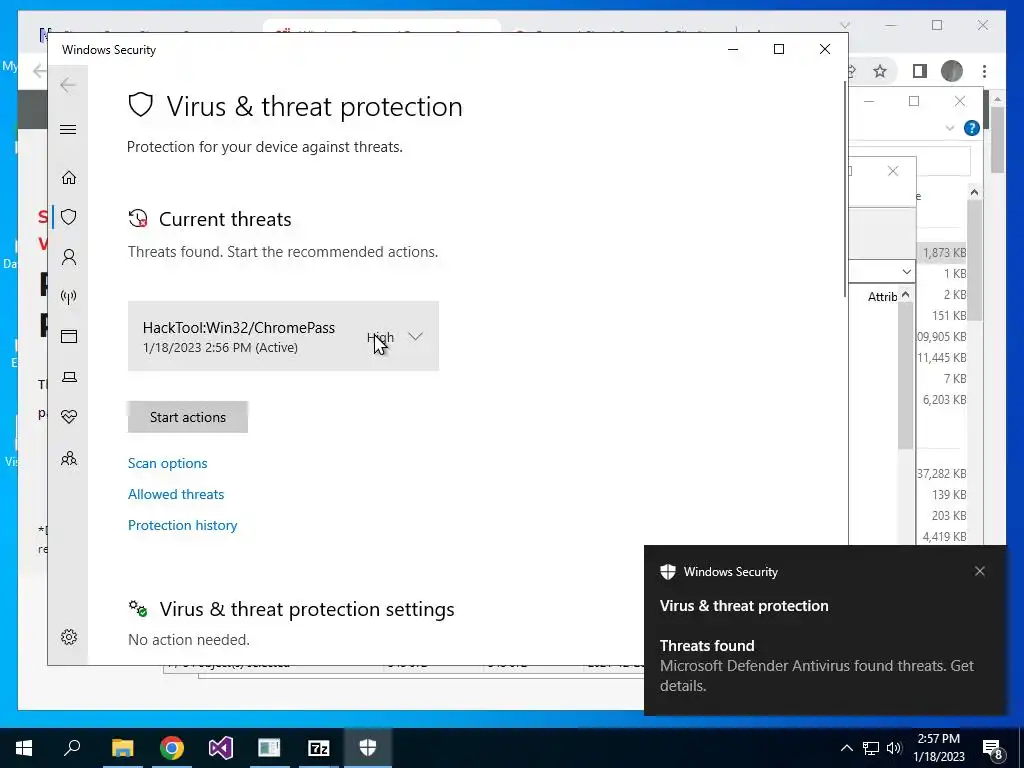The image size is (1024, 768).
Task: Open the Action Center notifications icon
Action: (x=993, y=748)
